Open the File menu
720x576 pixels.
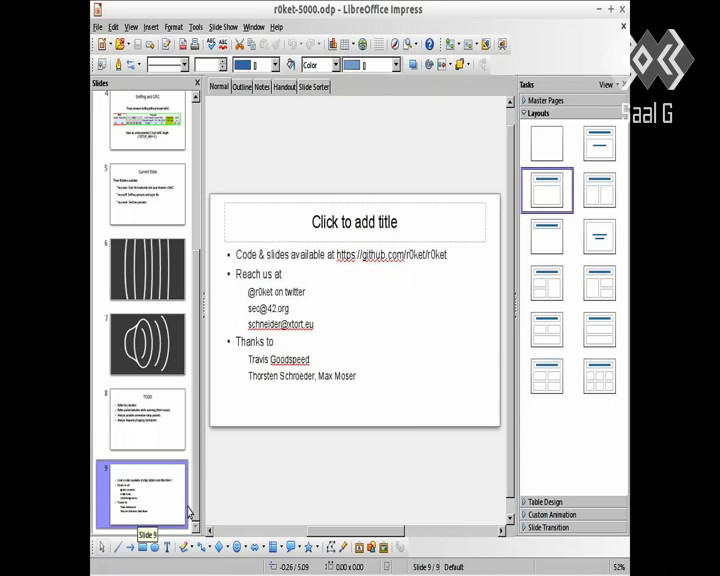[x=98, y=27]
